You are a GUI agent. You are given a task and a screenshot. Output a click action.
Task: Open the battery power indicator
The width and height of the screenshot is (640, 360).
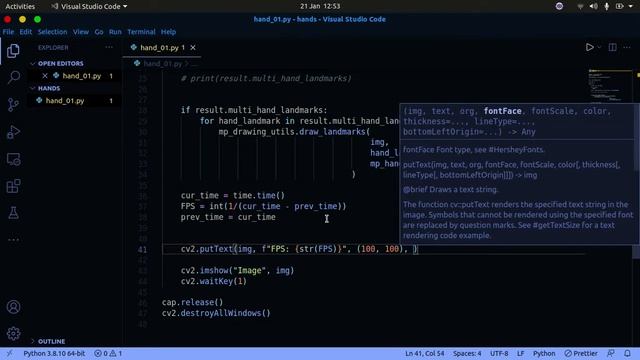point(620,7)
